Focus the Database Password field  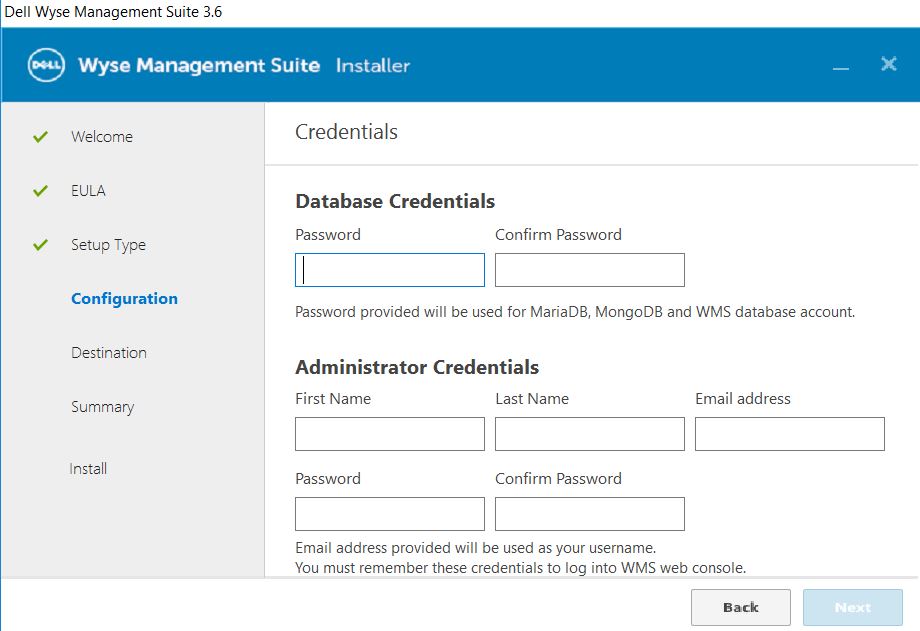[390, 270]
